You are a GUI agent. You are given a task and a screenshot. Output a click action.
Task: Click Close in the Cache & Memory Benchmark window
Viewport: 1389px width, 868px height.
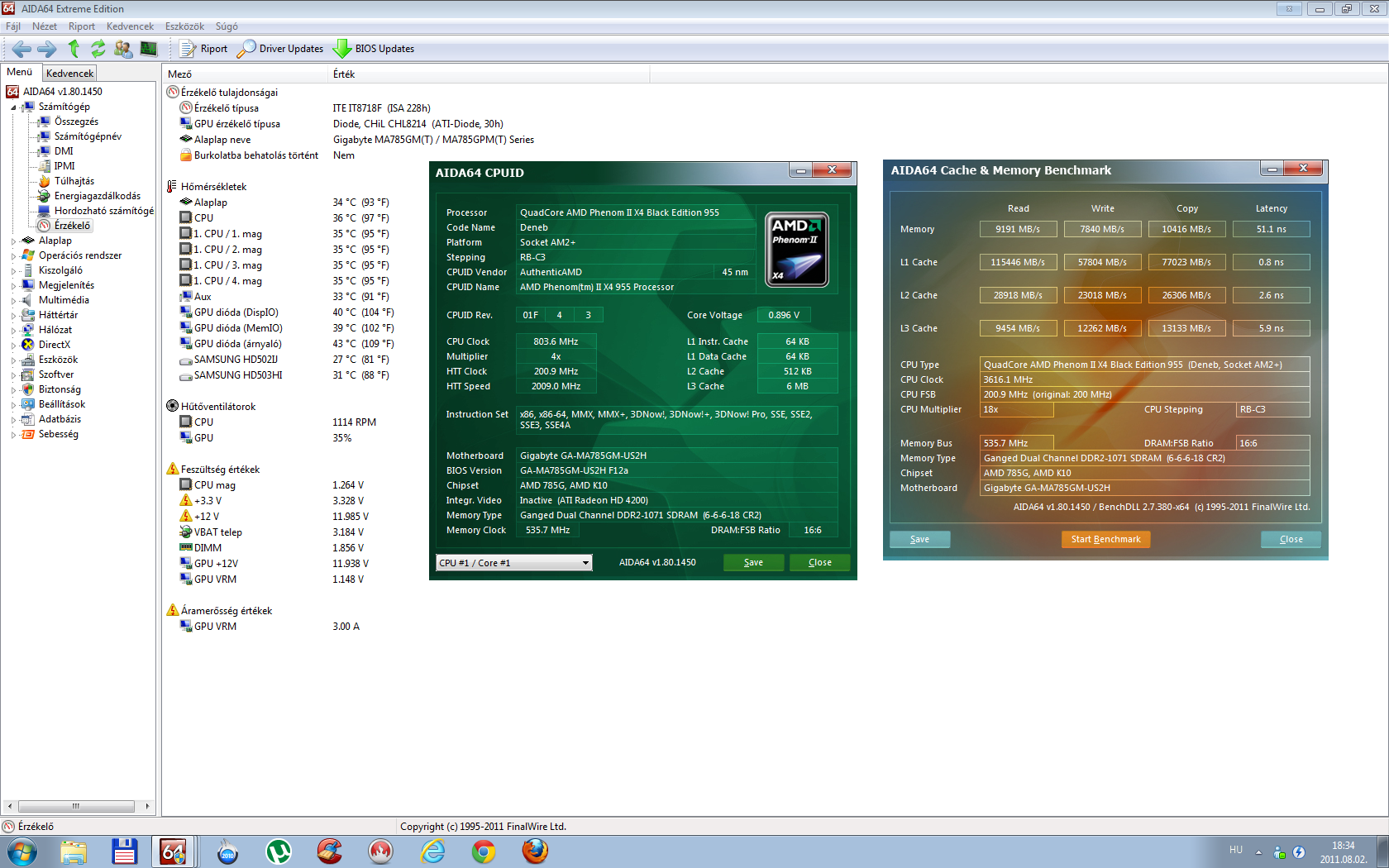(1291, 539)
